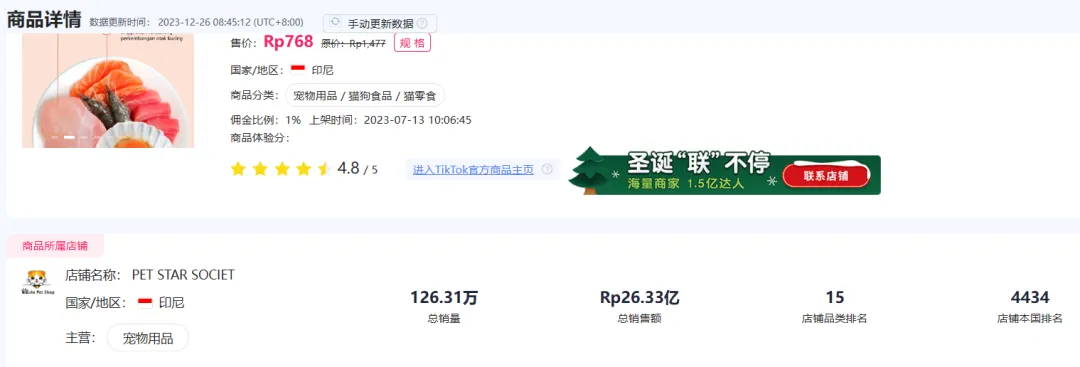Viewport: 1080px width, 367px height.
Task: Select the product category tag chip
Action: click(364, 95)
